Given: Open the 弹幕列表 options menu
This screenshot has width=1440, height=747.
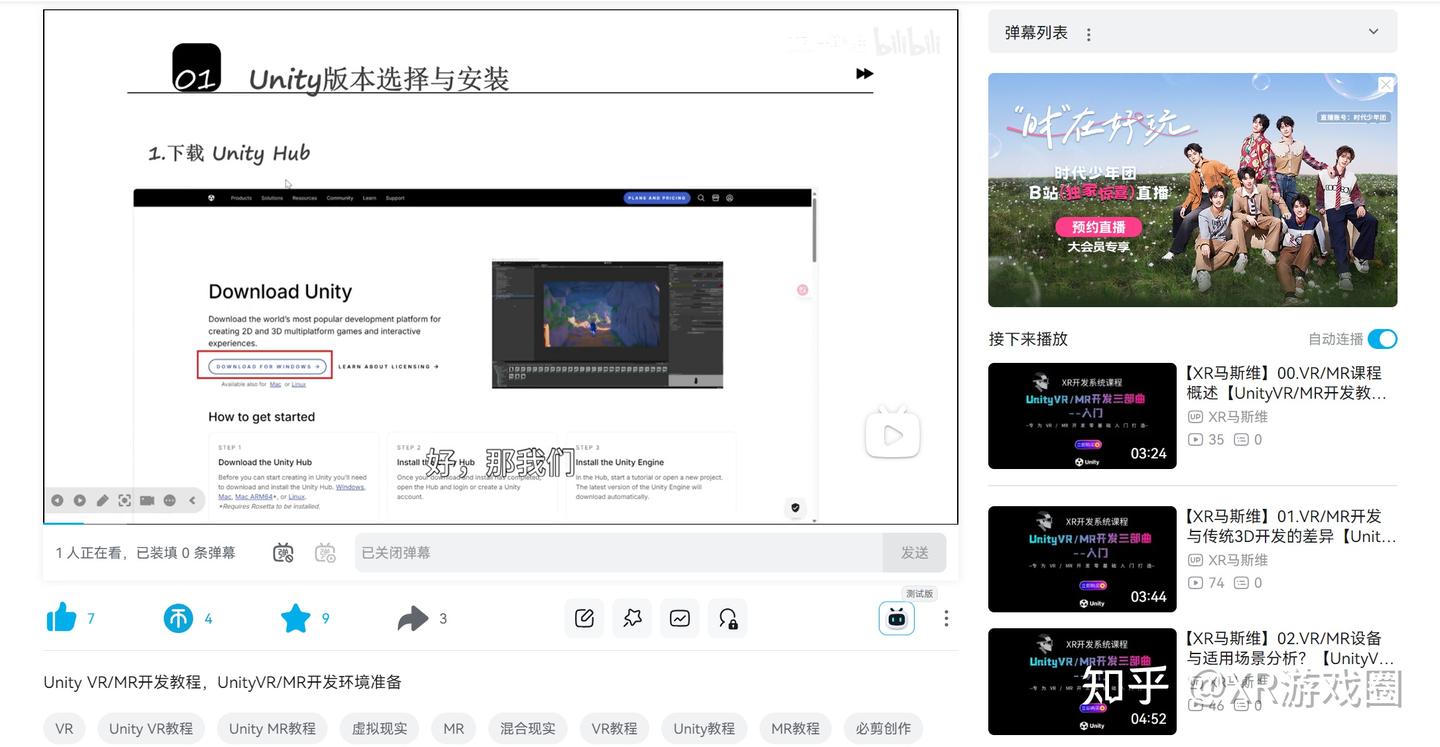Looking at the screenshot, I should (x=1087, y=31).
